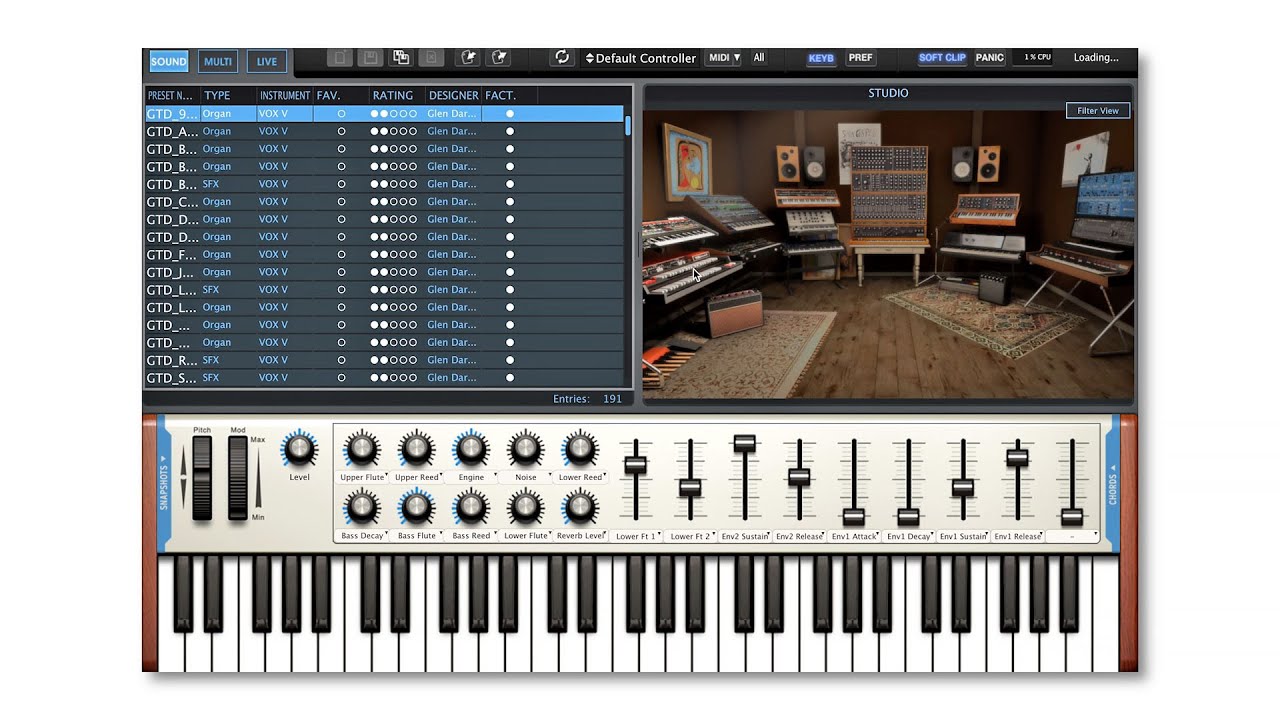
Task: Toggle the SOFT CLIP button
Action: 942,58
